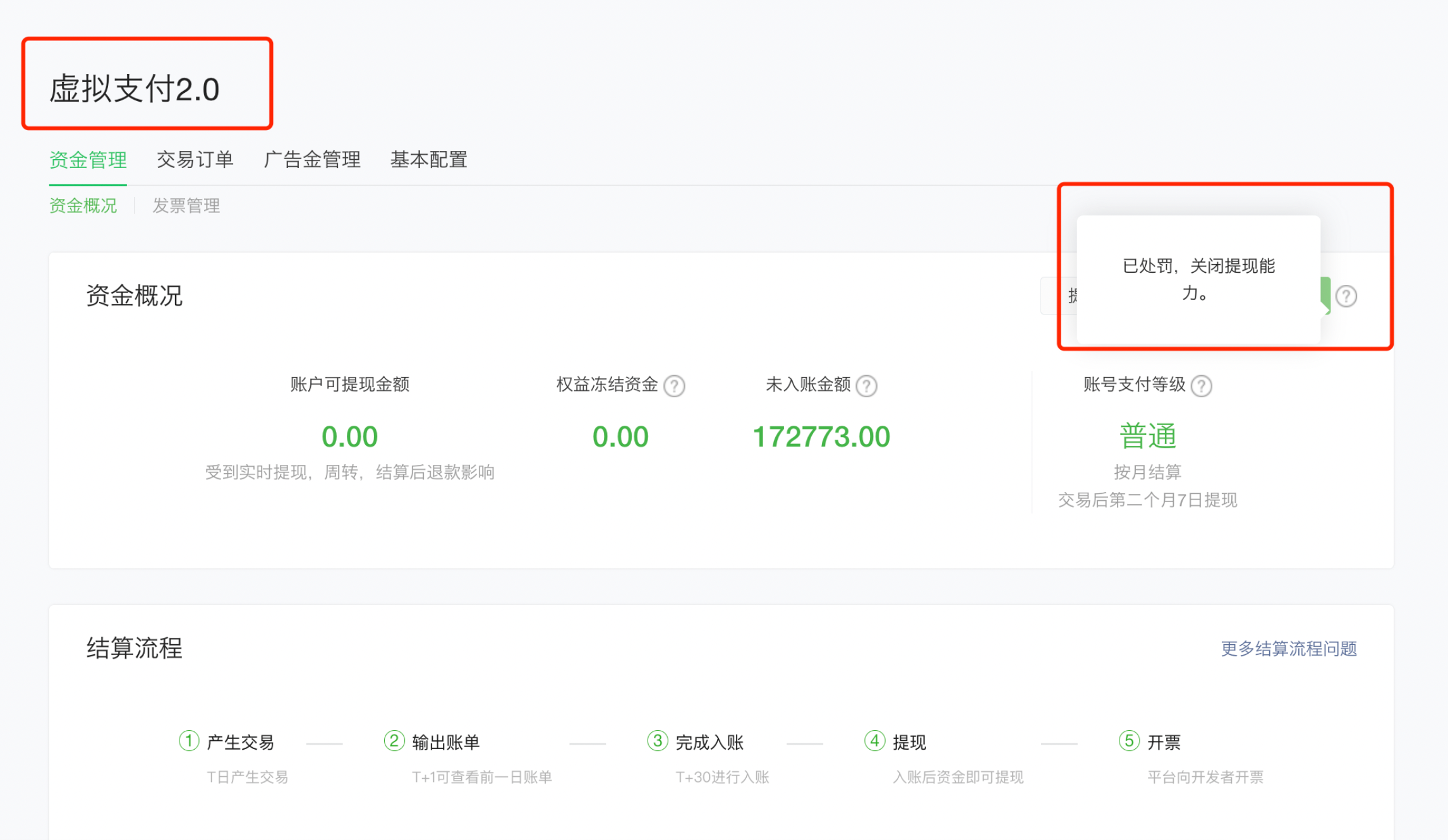Image resolution: width=1448 pixels, height=840 pixels.
Task: Click the 已处罚，关闭提现能力 tooltip popup
Action: (1198, 279)
